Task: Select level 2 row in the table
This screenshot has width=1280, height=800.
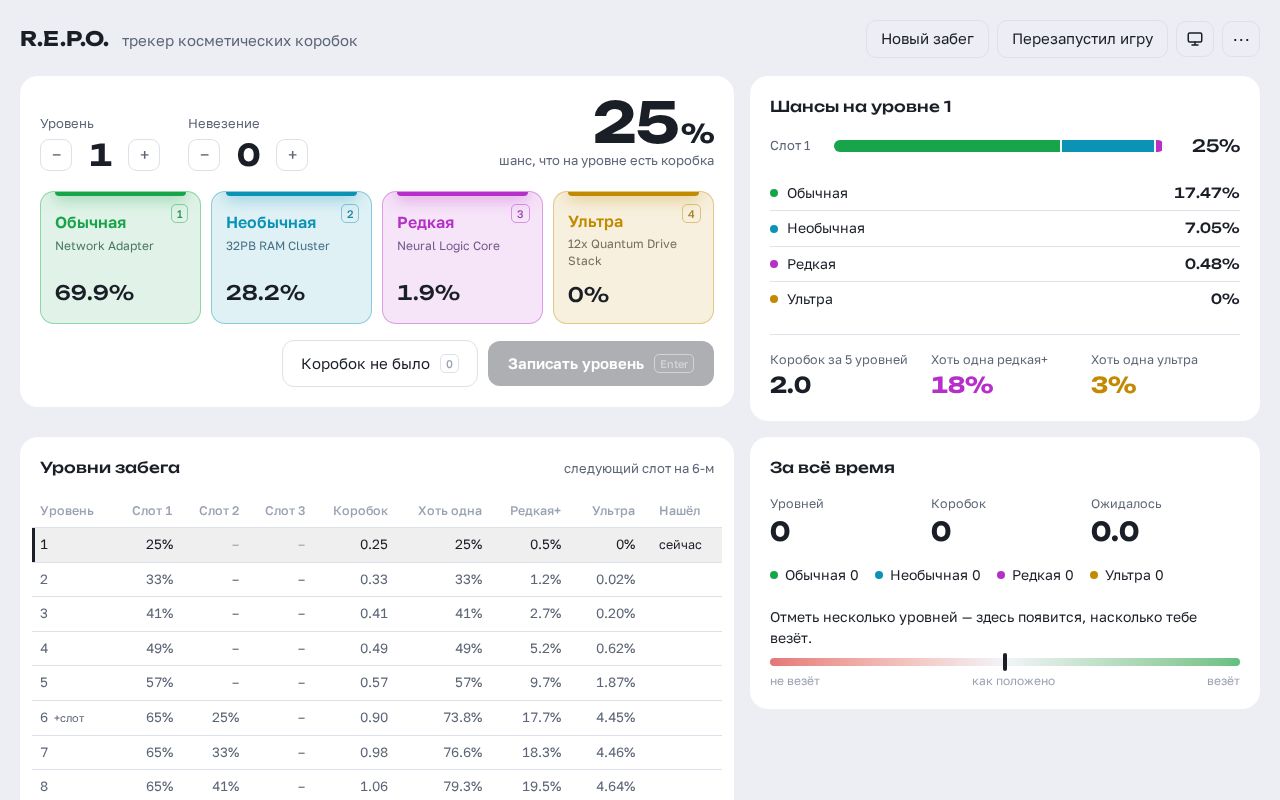Action: pyautogui.click(x=377, y=579)
